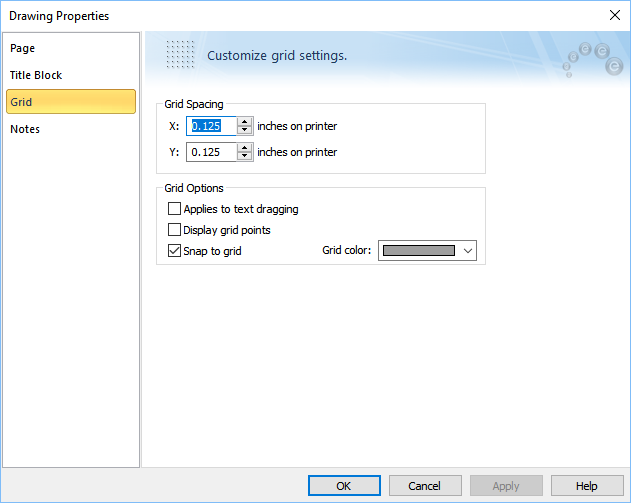Click the grid dots icon in header
The width and height of the screenshot is (631, 503).
(x=179, y=54)
